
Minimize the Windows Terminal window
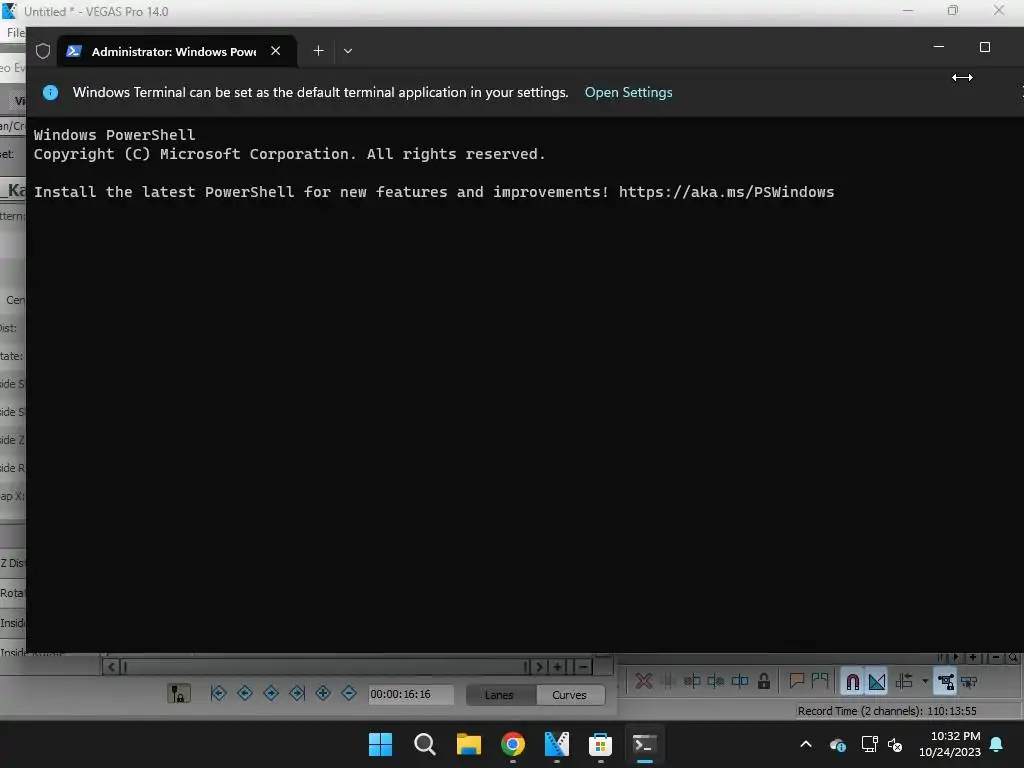pos(939,47)
